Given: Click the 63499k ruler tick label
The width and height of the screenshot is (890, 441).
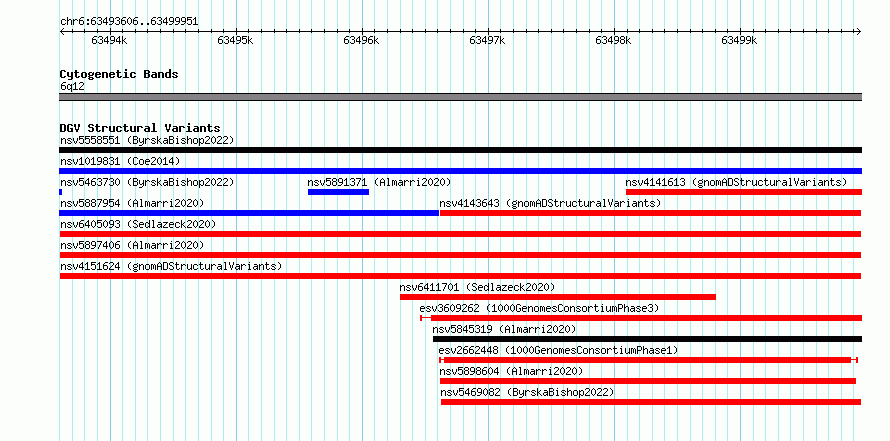Looking at the screenshot, I should (739, 40).
